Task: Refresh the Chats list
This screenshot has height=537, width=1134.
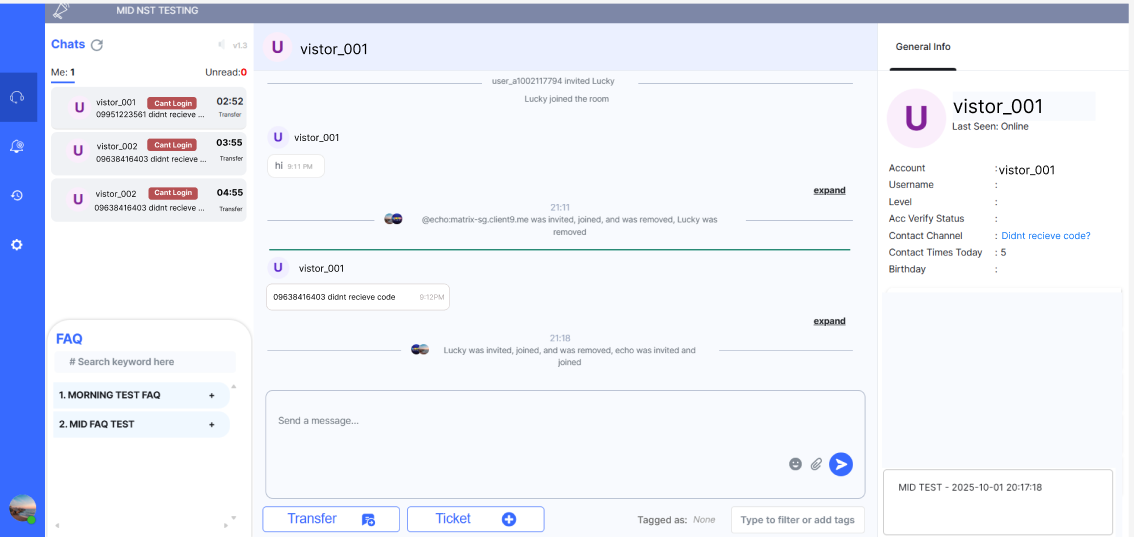Action: click(97, 45)
